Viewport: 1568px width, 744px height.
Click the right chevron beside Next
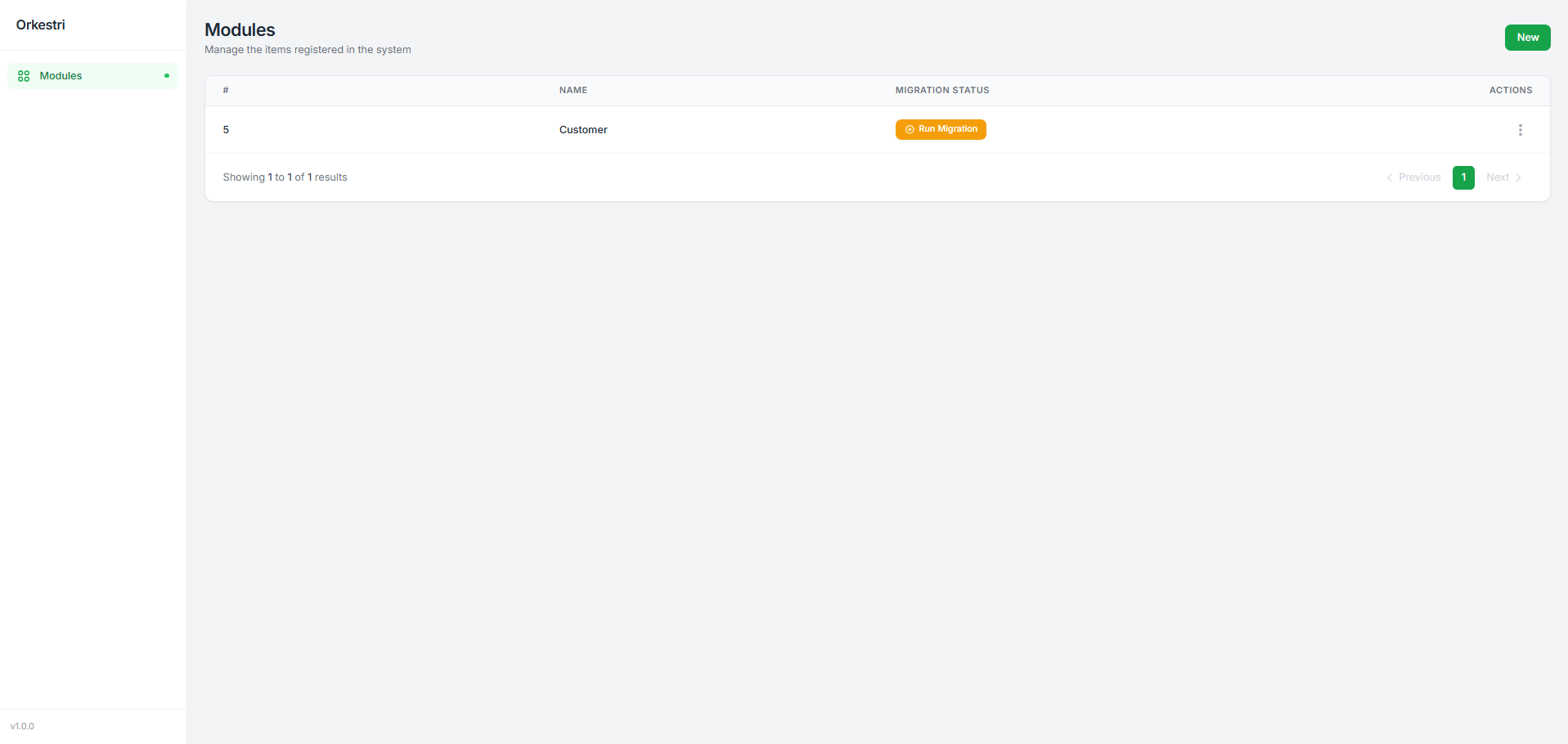point(1519,177)
